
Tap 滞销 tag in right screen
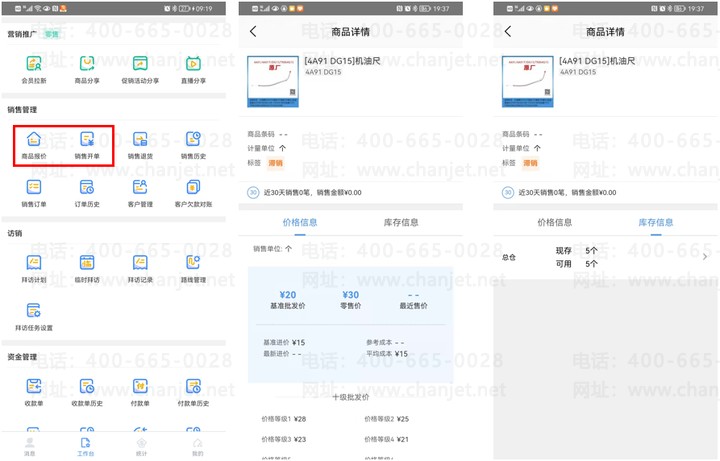(530, 163)
